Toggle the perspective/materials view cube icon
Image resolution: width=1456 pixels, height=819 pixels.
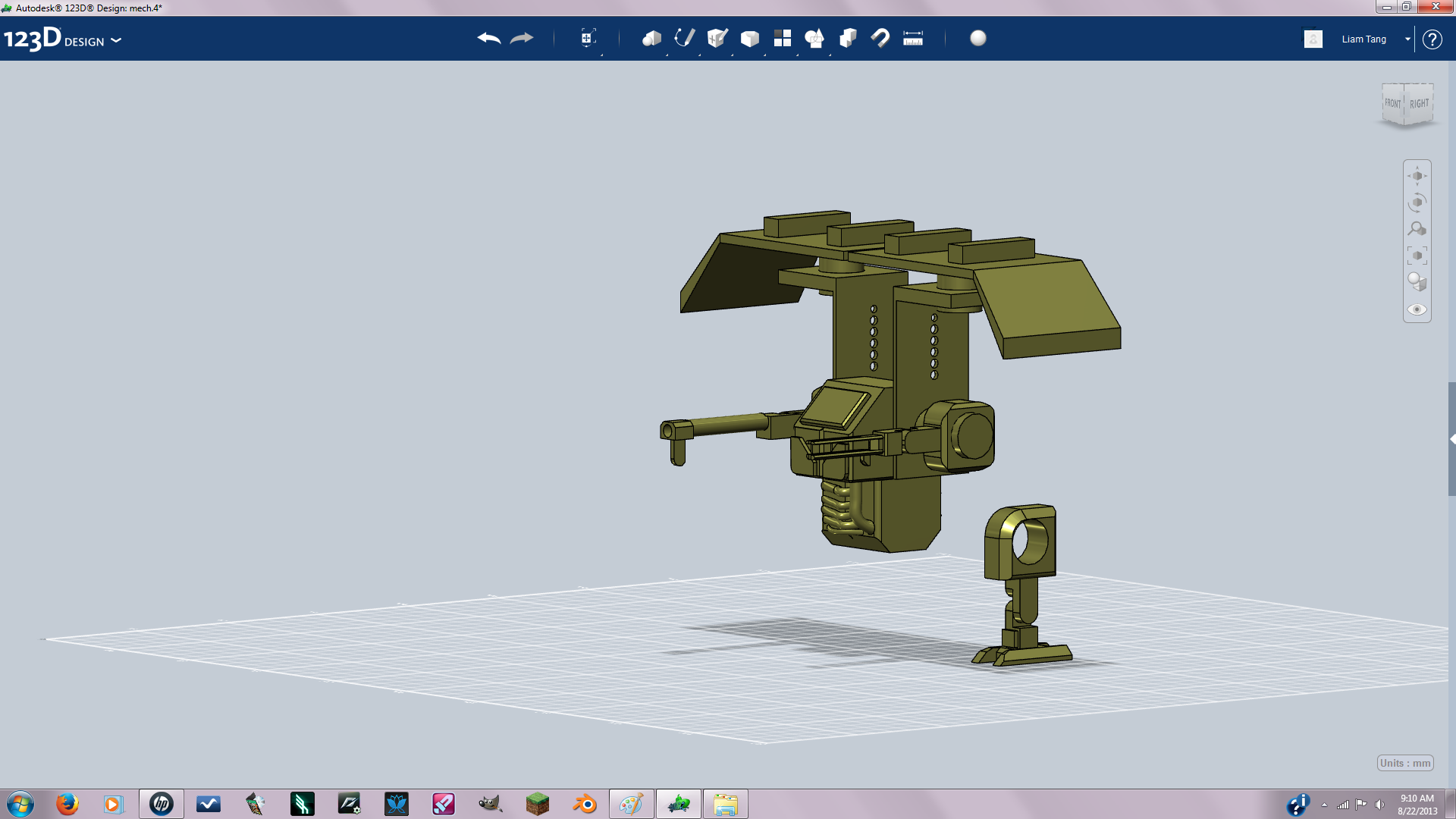click(x=1417, y=282)
